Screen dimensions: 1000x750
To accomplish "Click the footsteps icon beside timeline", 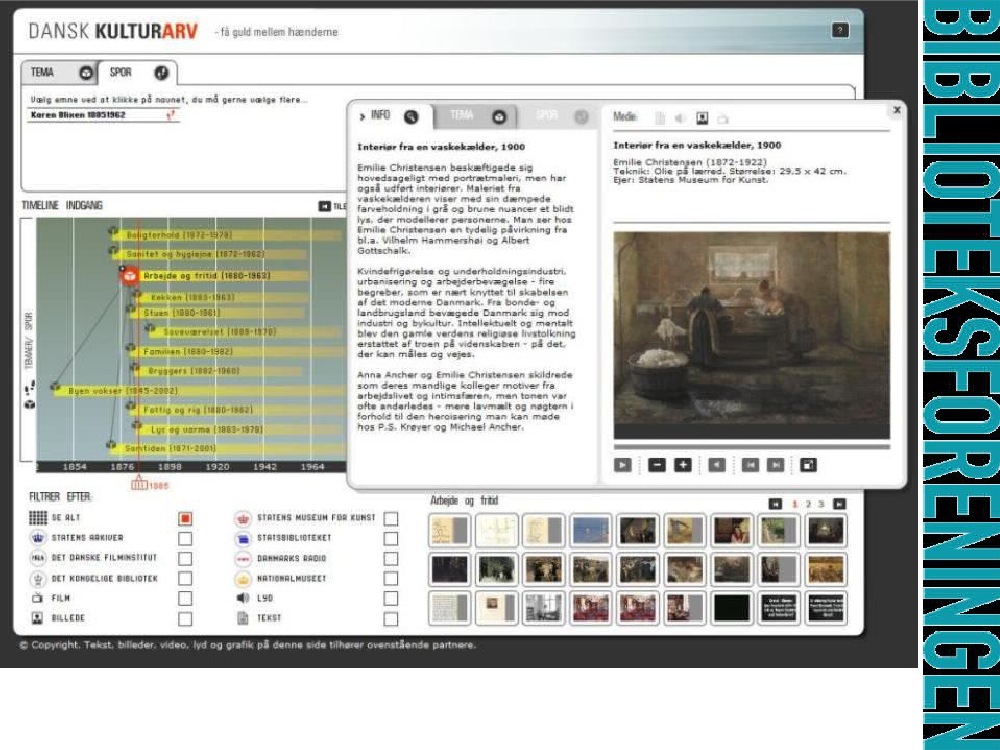I will point(30,387).
